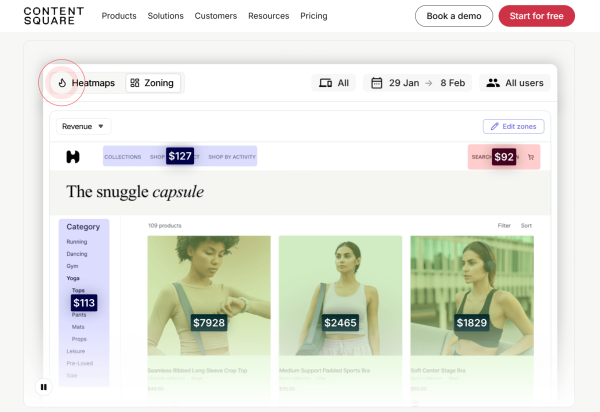Screen dimensions: 600x412
Task: Click the grid icon beside Zoning
Action: tap(135, 83)
